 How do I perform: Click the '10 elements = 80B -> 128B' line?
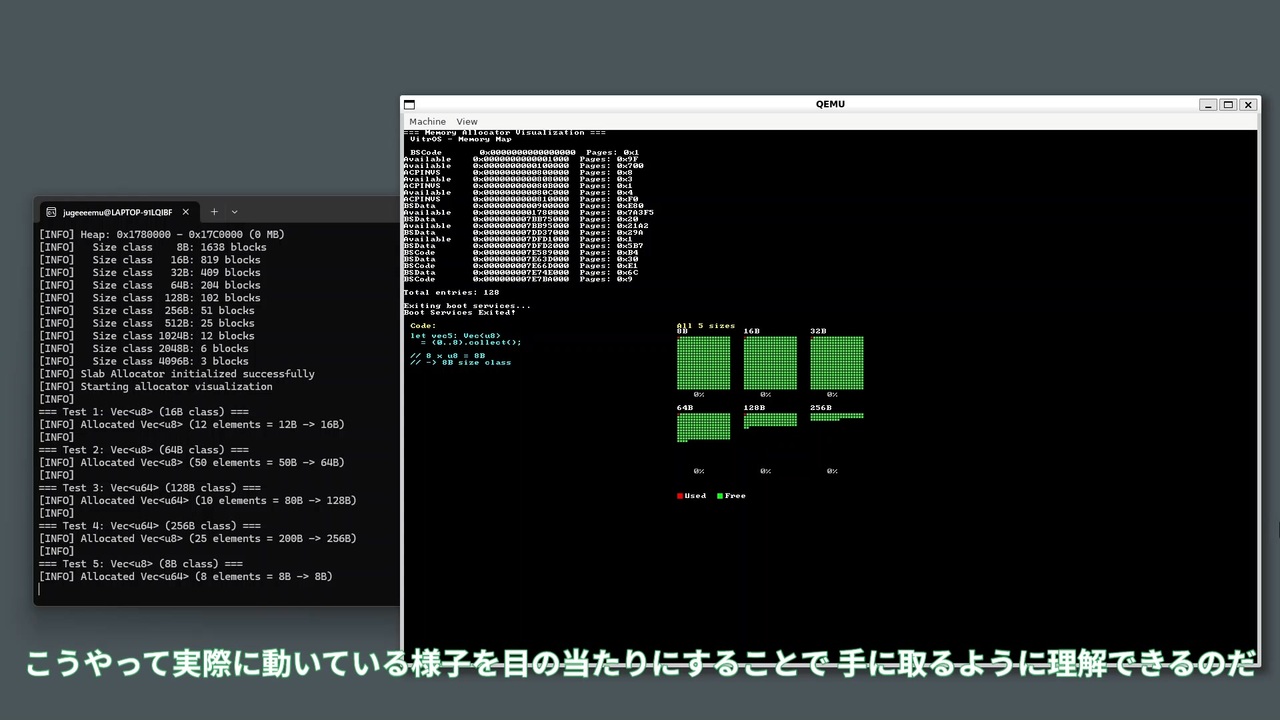198,501
